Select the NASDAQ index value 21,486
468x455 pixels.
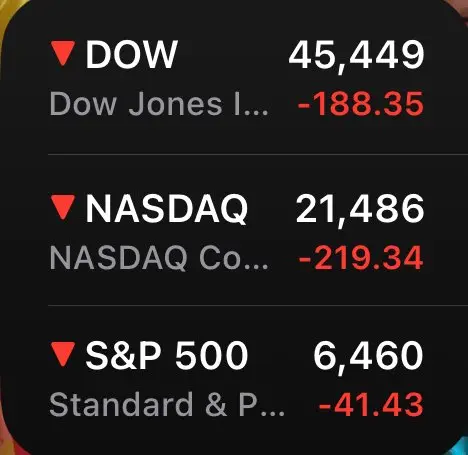[x=360, y=209]
